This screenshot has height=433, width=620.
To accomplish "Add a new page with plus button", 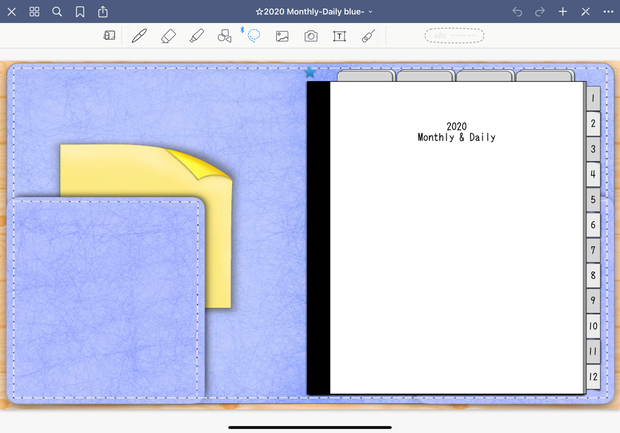I will point(563,11).
